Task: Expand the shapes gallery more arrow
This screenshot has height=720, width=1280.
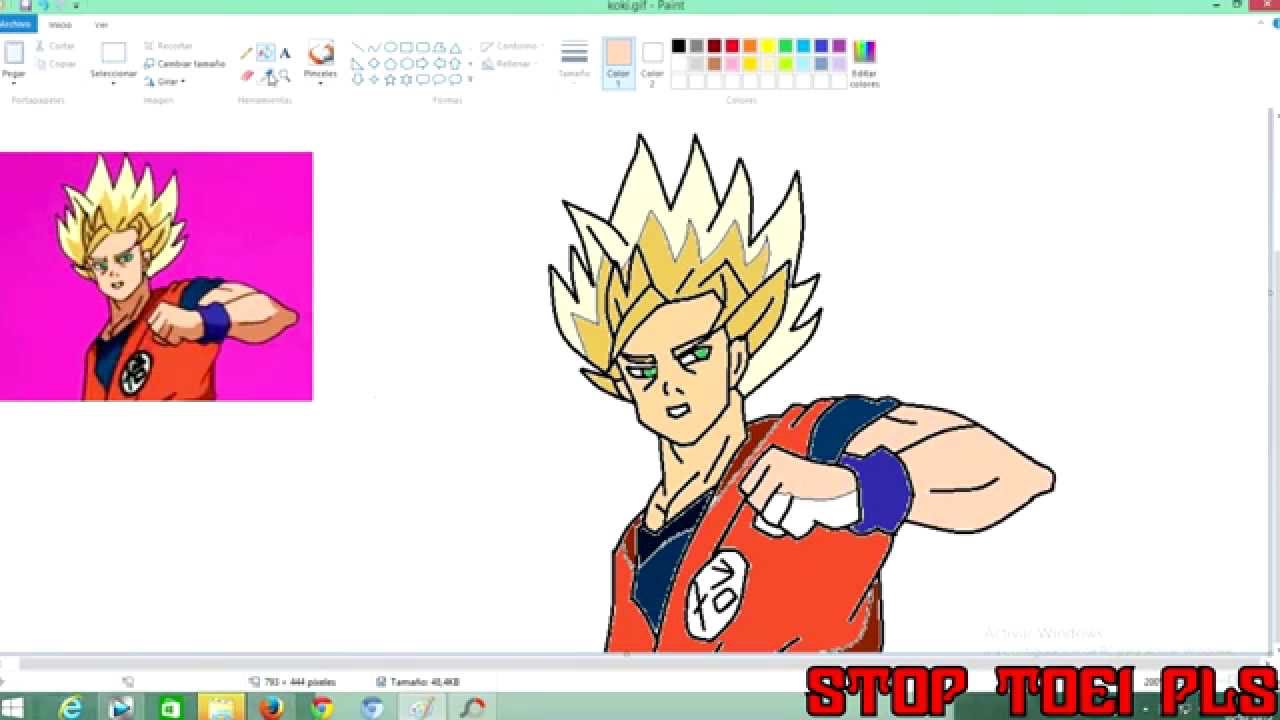Action: 470,79
